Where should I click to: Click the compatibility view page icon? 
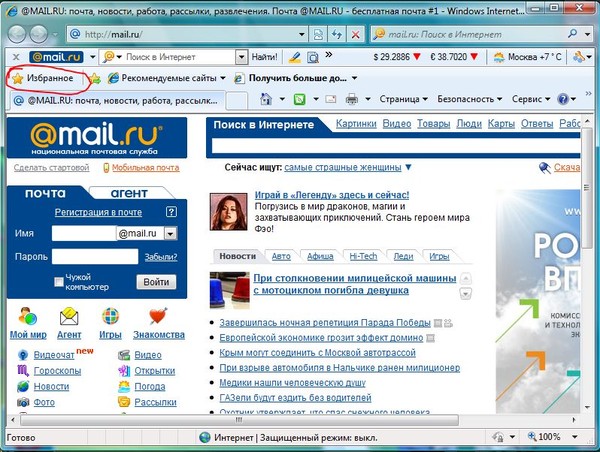tap(318, 34)
